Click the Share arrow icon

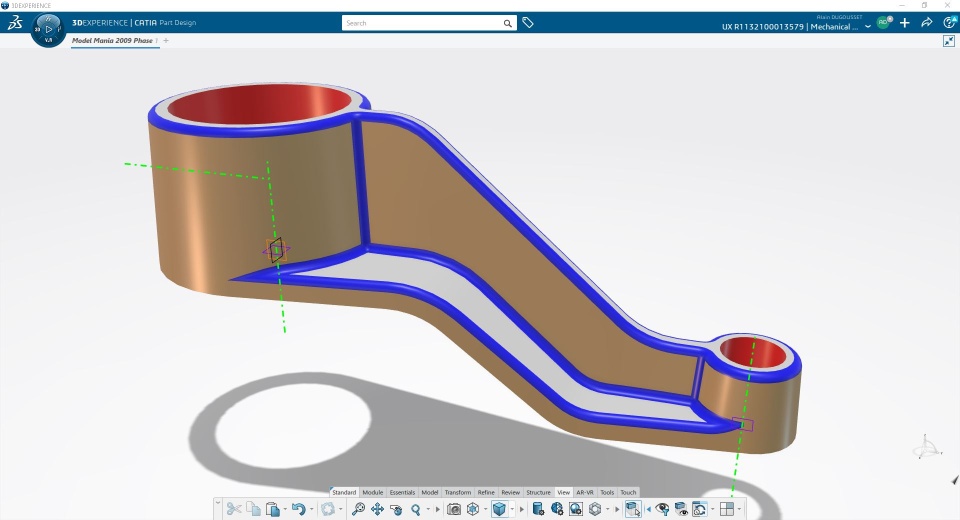926,23
